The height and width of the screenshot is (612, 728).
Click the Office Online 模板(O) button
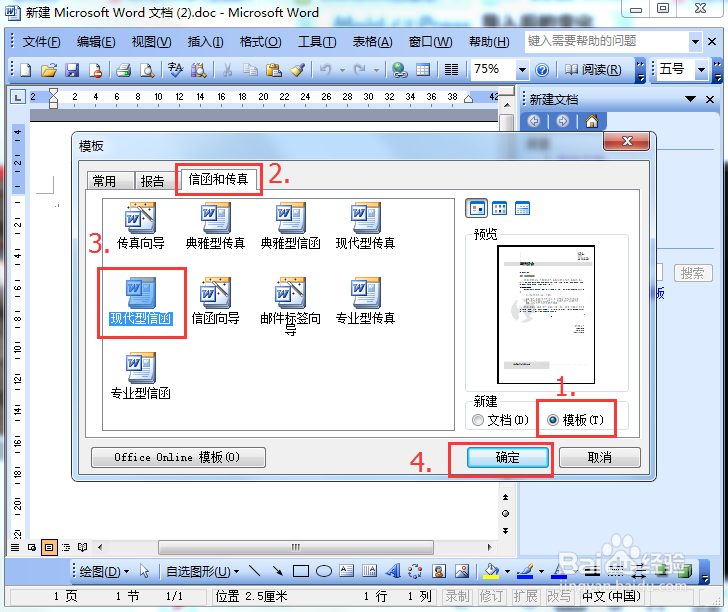point(178,457)
